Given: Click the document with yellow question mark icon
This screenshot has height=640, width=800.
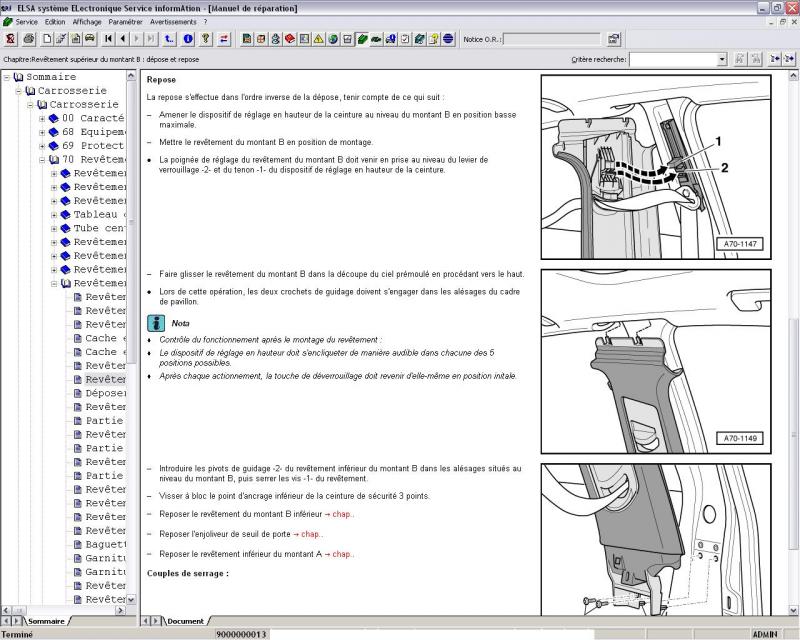Looking at the screenshot, I should coord(434,39).
